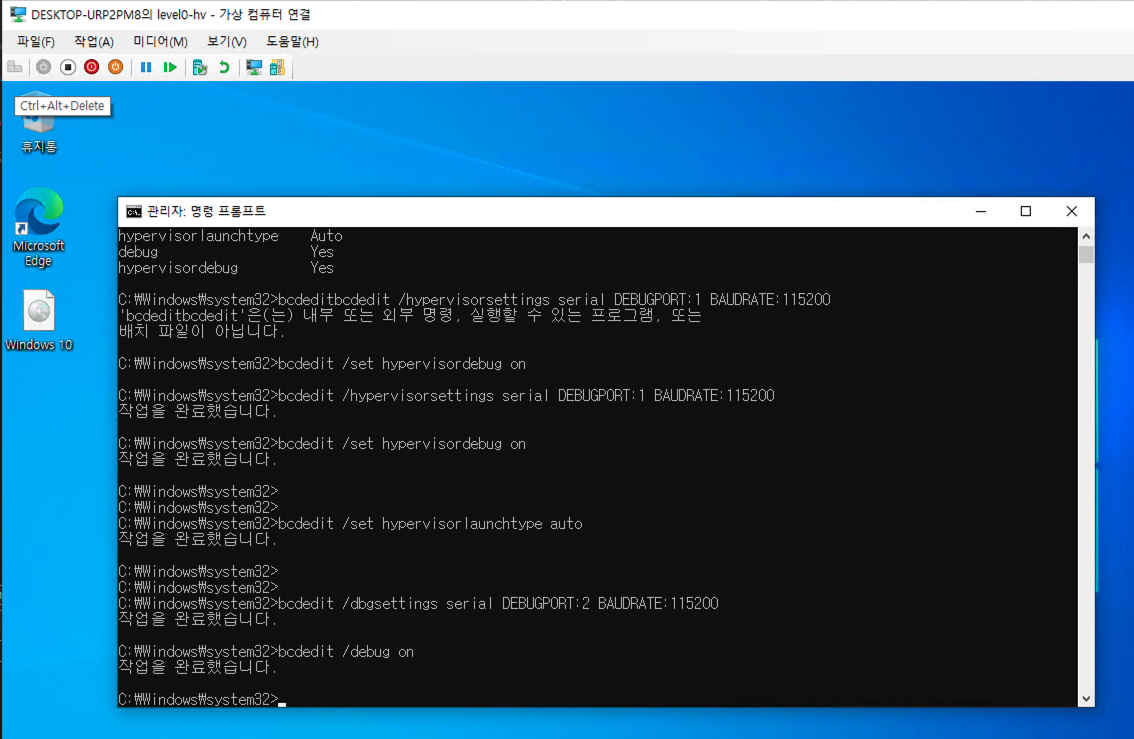This screenshot has height=739, width=1134.
Task: Turn off the VM using the stop icon
Action: point(65,67)
